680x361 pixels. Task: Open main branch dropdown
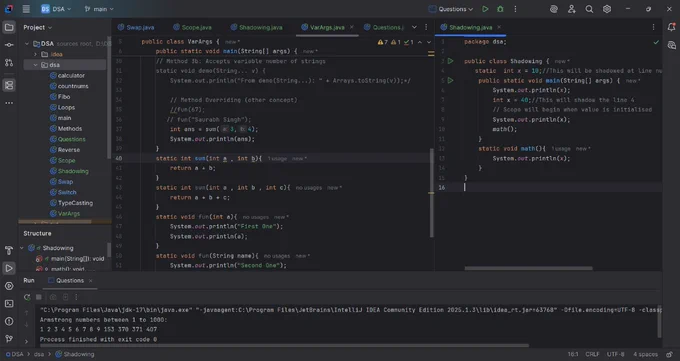click(x=99, y=9)
